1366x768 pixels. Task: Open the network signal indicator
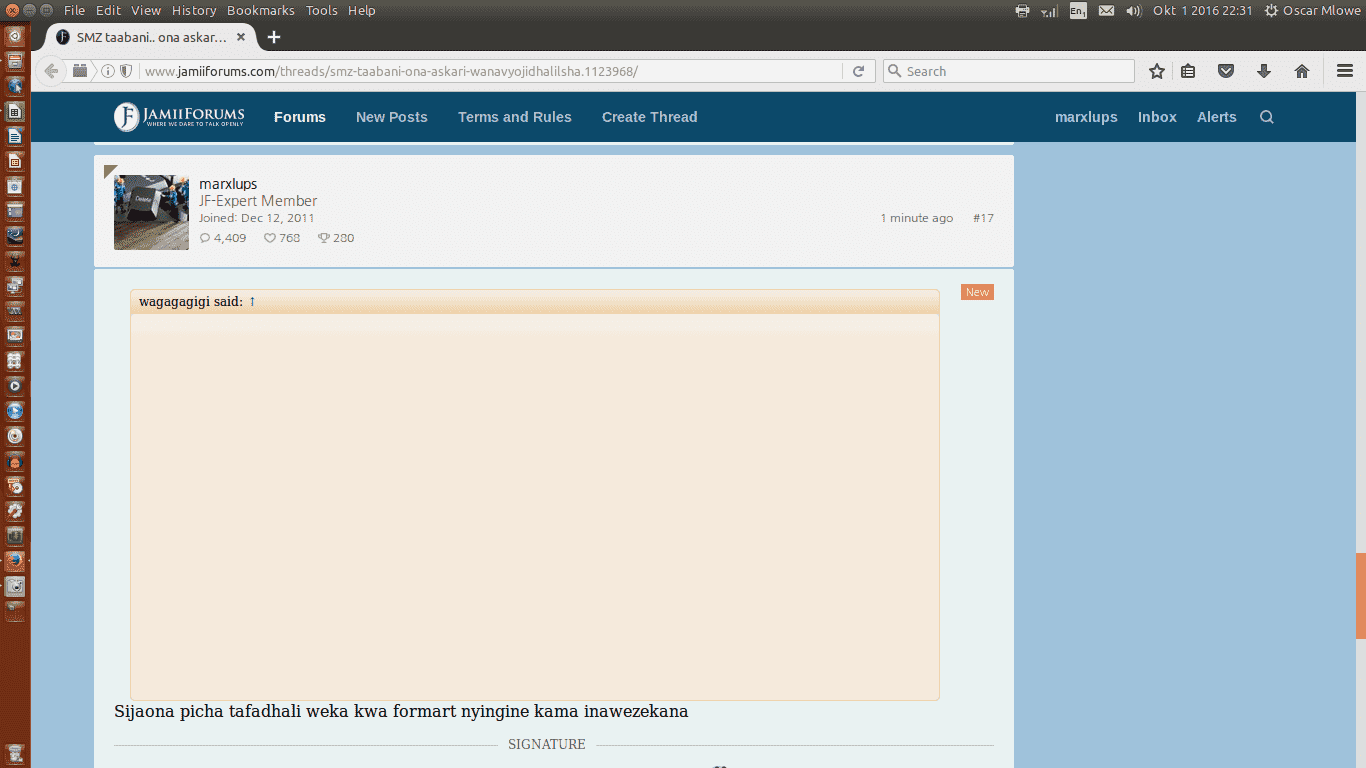point(1049,11)
